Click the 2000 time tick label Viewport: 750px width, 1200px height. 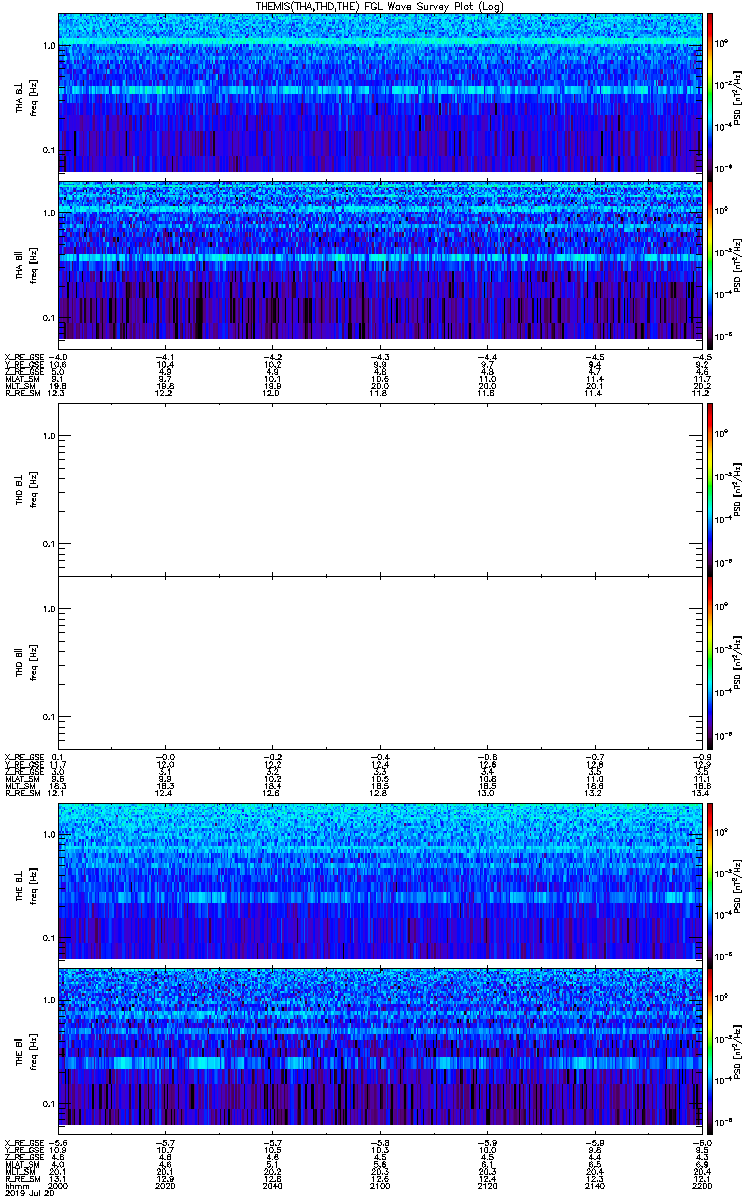tap(58, 1186)
